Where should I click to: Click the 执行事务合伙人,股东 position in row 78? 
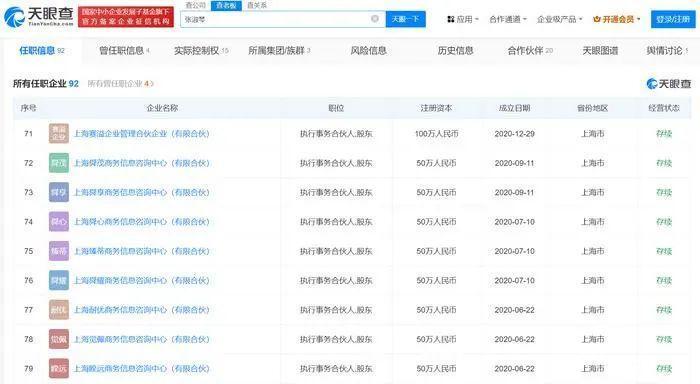[x=336, y=339]
